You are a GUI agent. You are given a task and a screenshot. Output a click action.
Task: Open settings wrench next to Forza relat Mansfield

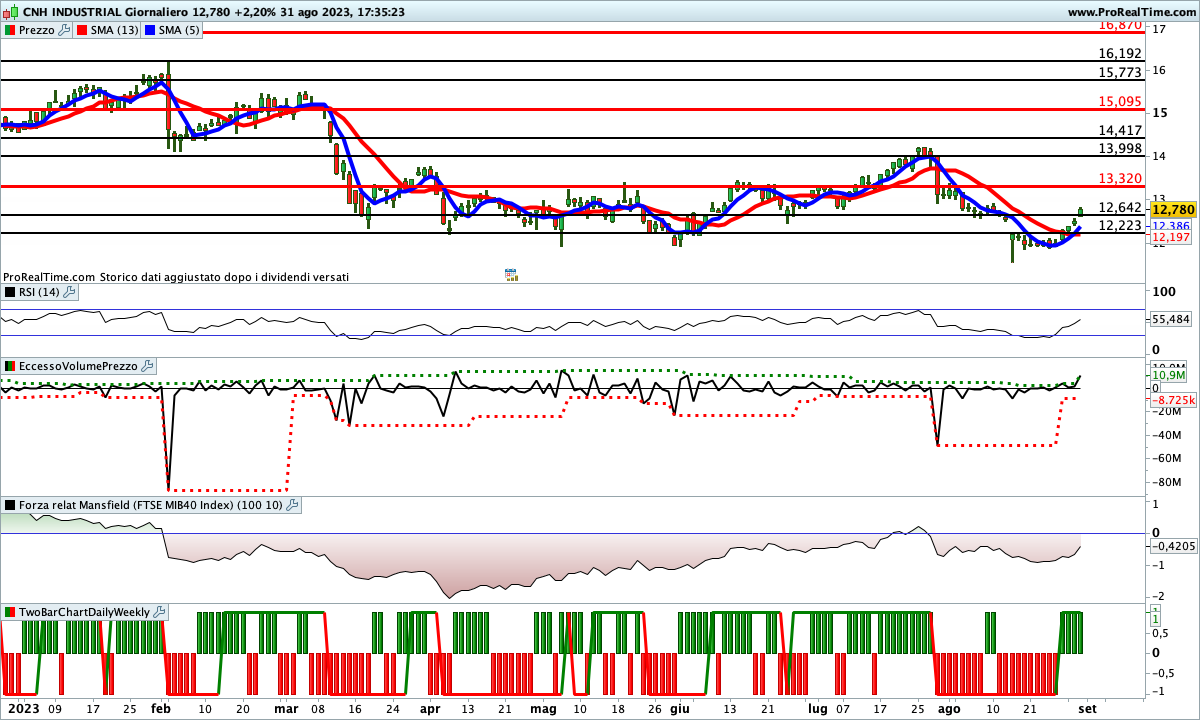click(292, 505)
